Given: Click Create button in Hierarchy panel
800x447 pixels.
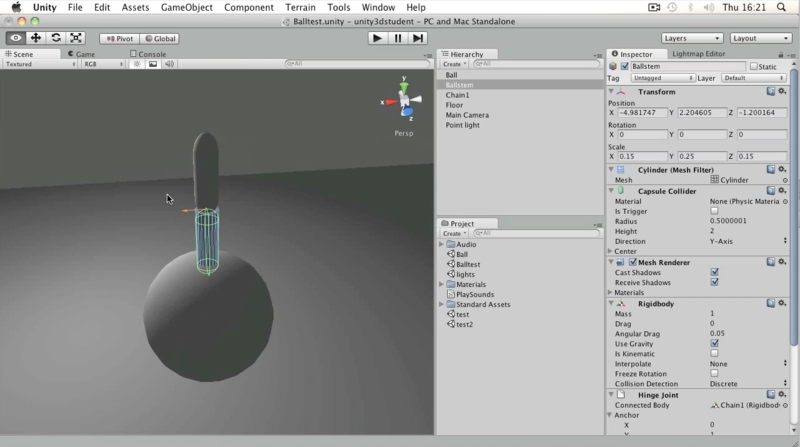Looking at the screenshot, I should pyautogui.click(x=454, y=64).
